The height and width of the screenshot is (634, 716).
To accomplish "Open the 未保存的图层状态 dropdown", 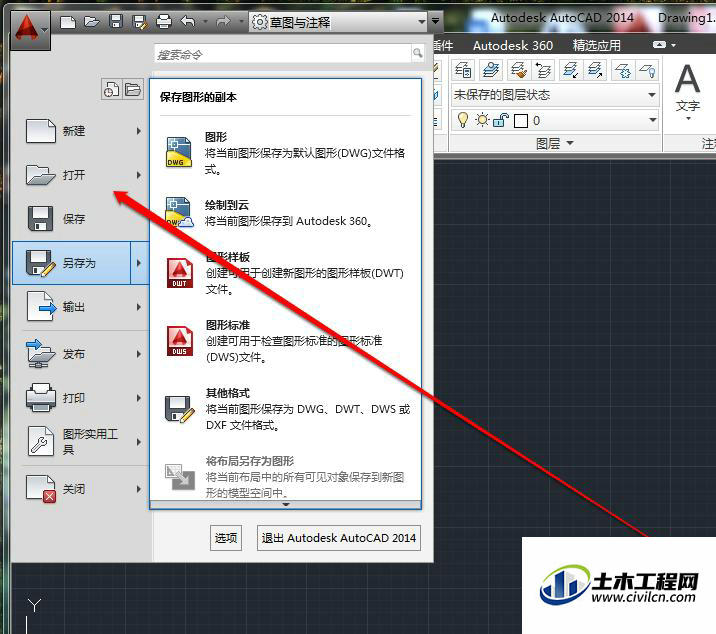I will coord(555,95).
